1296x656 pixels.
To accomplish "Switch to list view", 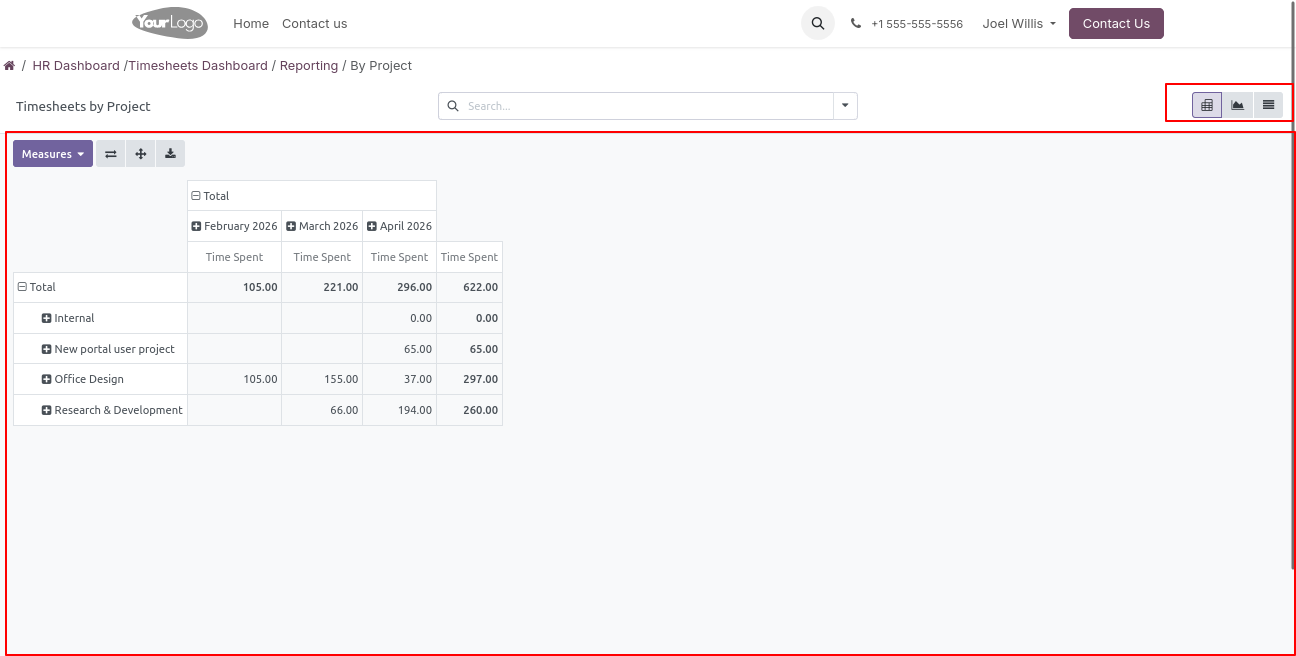I will 1268,105.
